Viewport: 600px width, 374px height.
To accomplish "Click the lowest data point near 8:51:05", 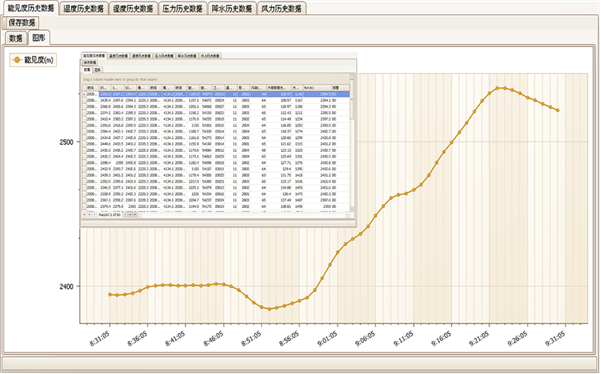I will [269, 309].
